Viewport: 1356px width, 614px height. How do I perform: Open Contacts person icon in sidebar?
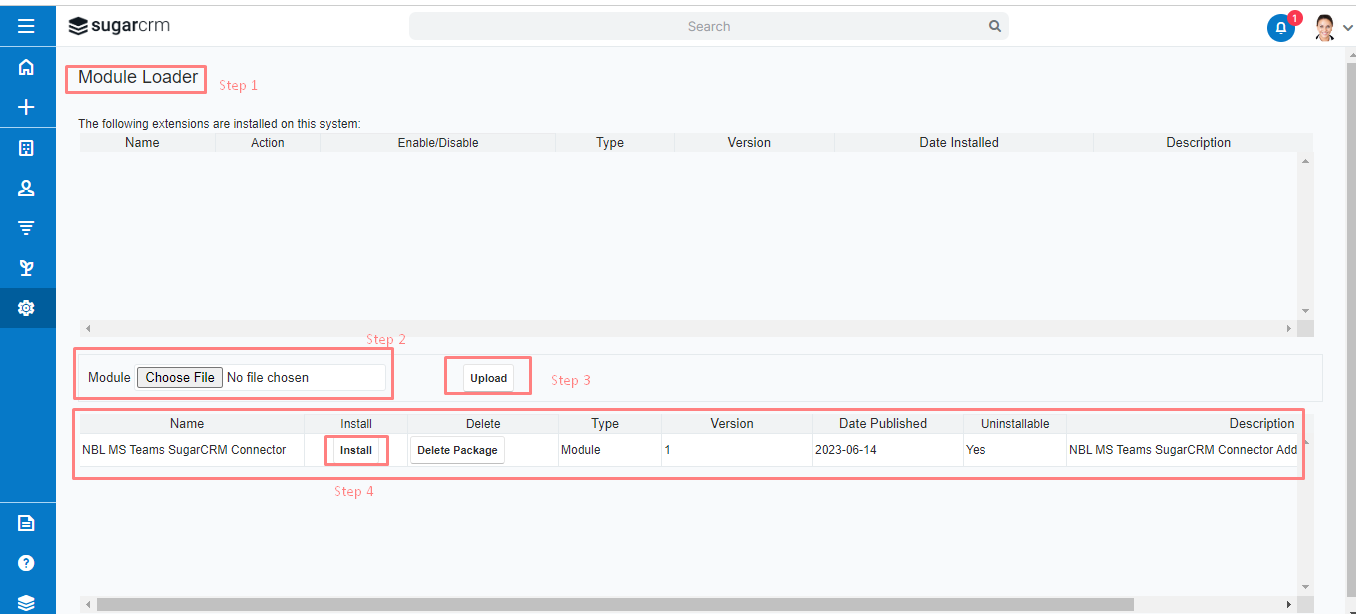pyautogui.click(x=27, y=188)
